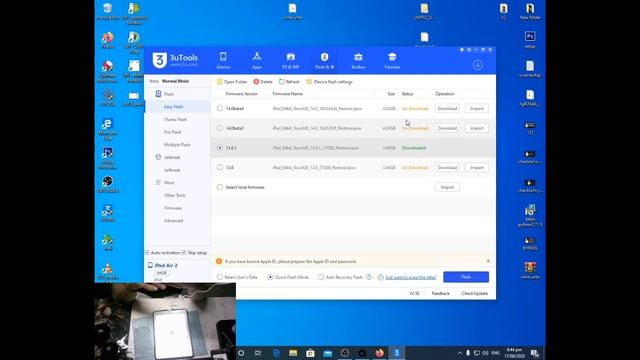This screenshot has height=360, width=640.
Task: Click the Jailbreak section header icon
Action: pos(158,157)
